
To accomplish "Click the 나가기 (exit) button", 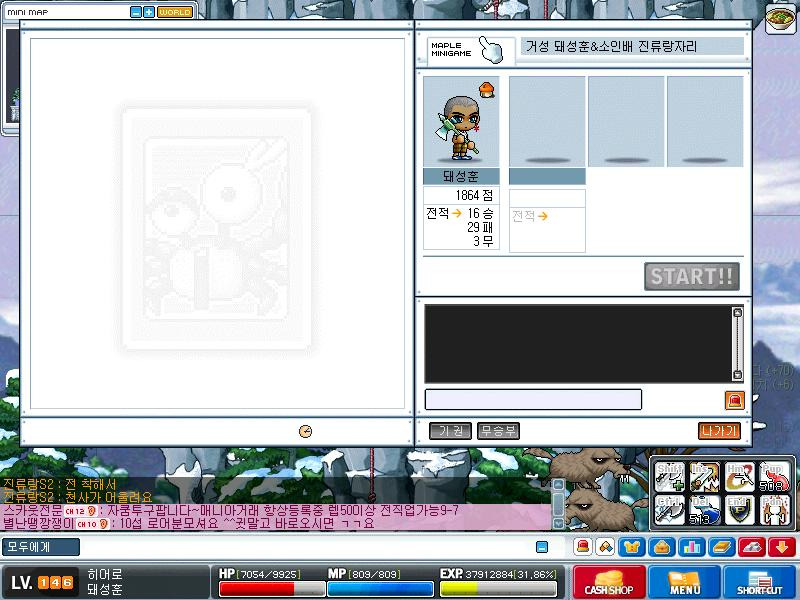I will (719, 431).
